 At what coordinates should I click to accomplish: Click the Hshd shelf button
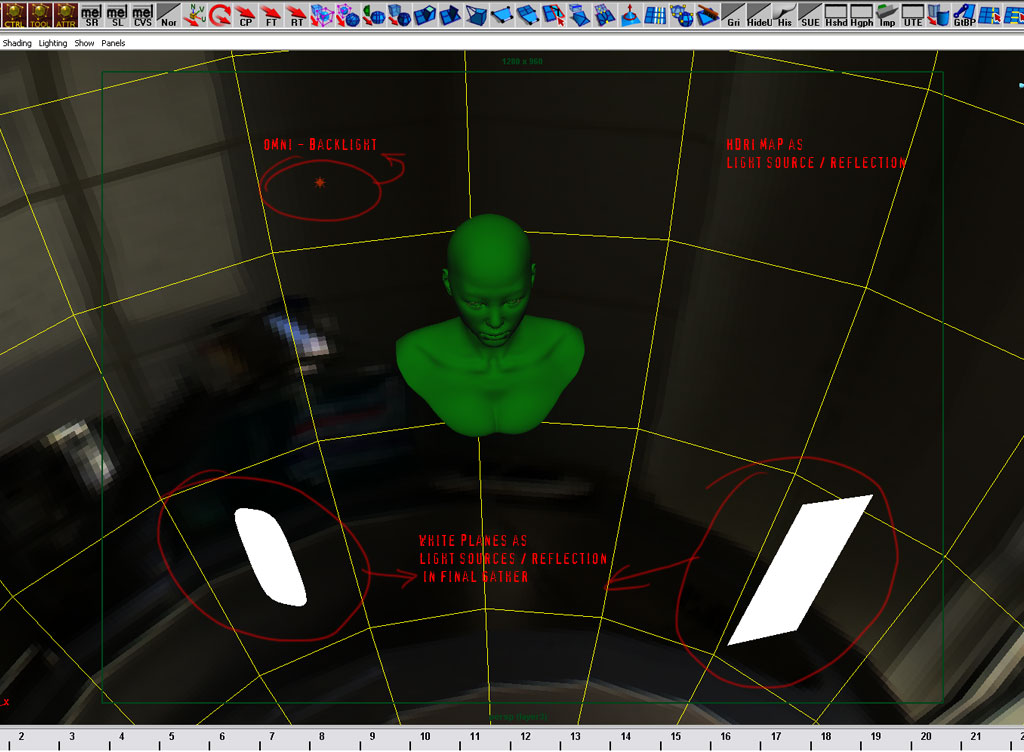836,14
